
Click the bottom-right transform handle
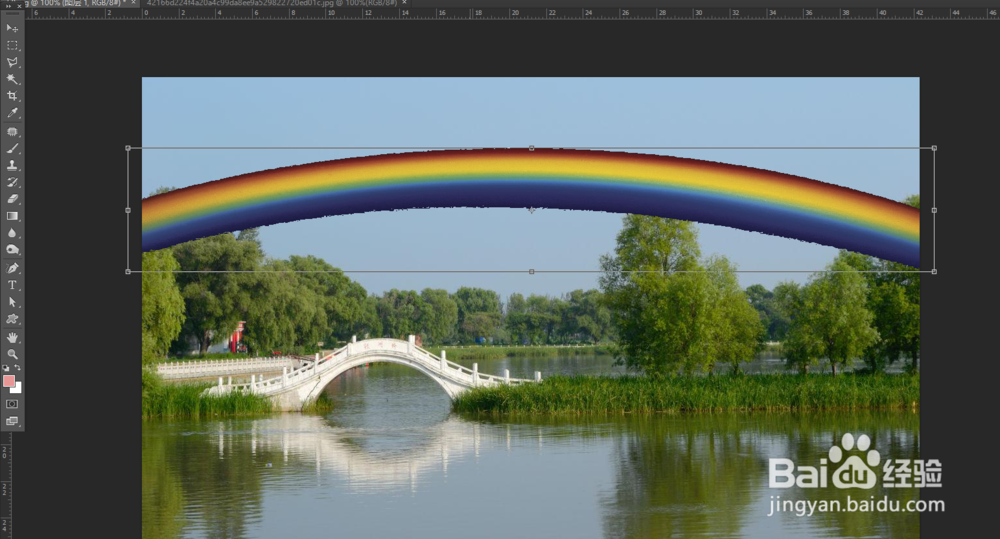click(x=934, y=272)
